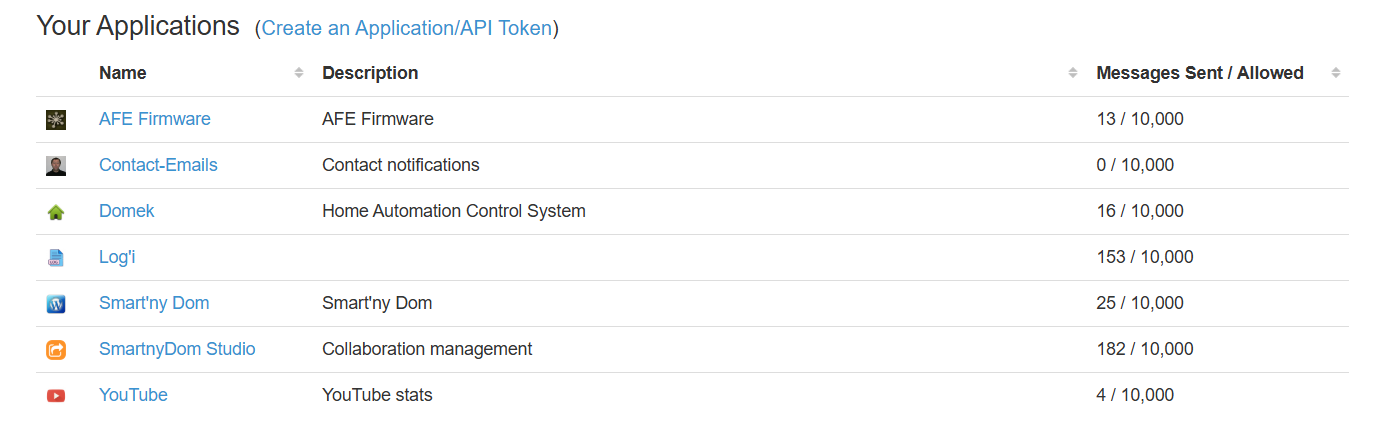Viewport: 1396px width, 436px height.
Task: Open the Contact-Emails application
Action: [158, 165]
